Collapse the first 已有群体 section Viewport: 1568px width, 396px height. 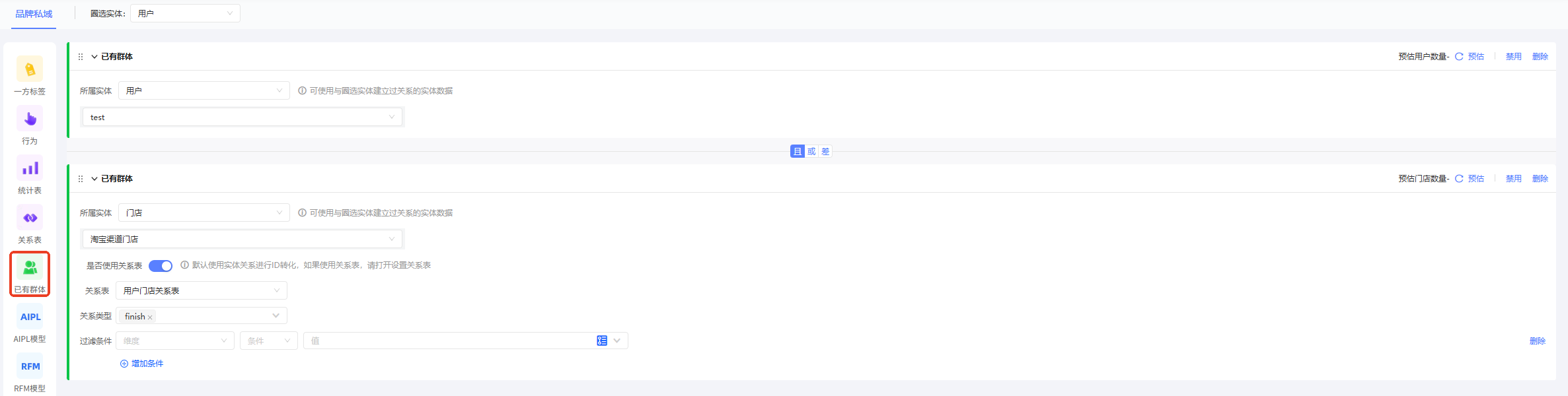94,57
